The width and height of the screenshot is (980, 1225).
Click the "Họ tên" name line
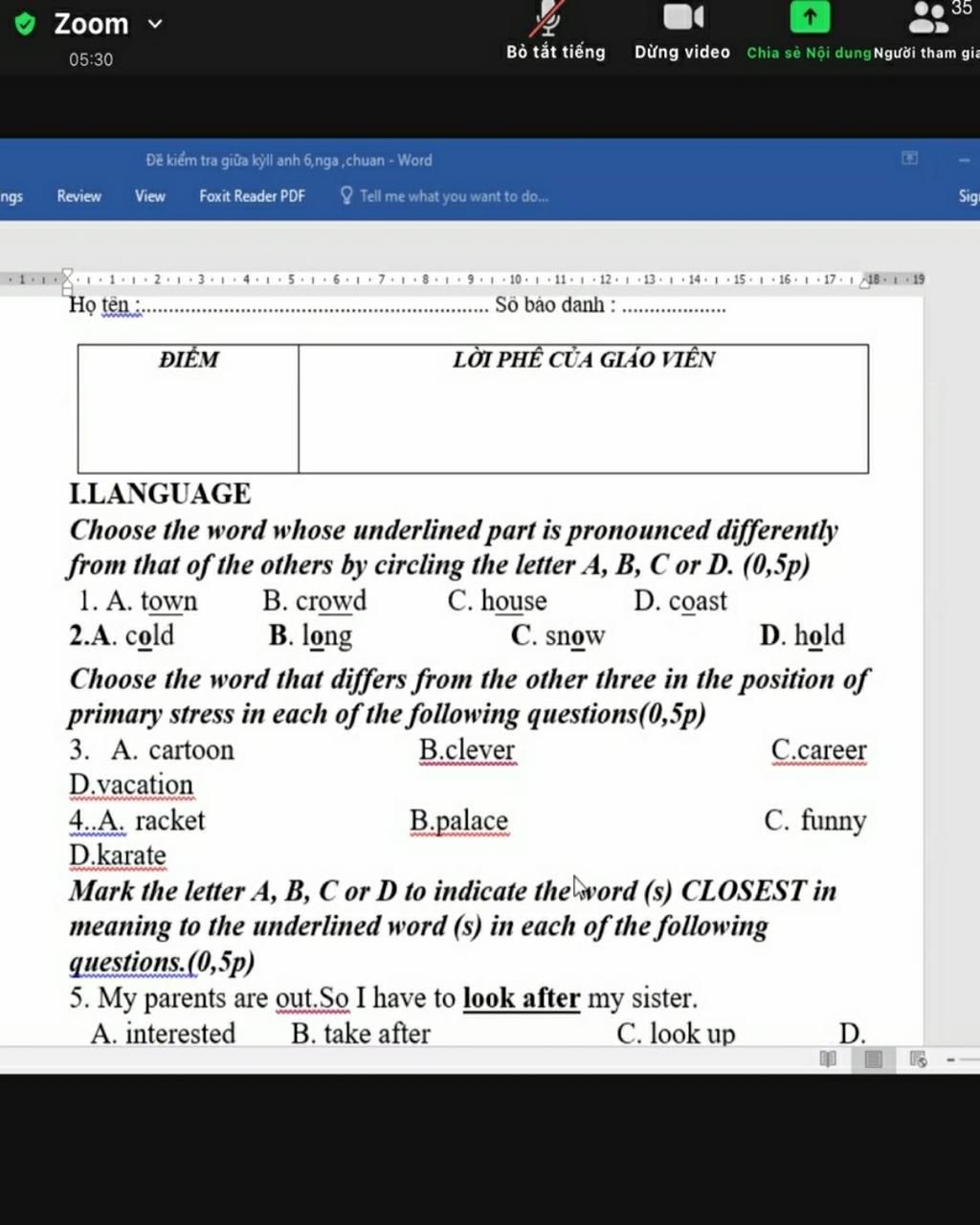tap(278, 305)
